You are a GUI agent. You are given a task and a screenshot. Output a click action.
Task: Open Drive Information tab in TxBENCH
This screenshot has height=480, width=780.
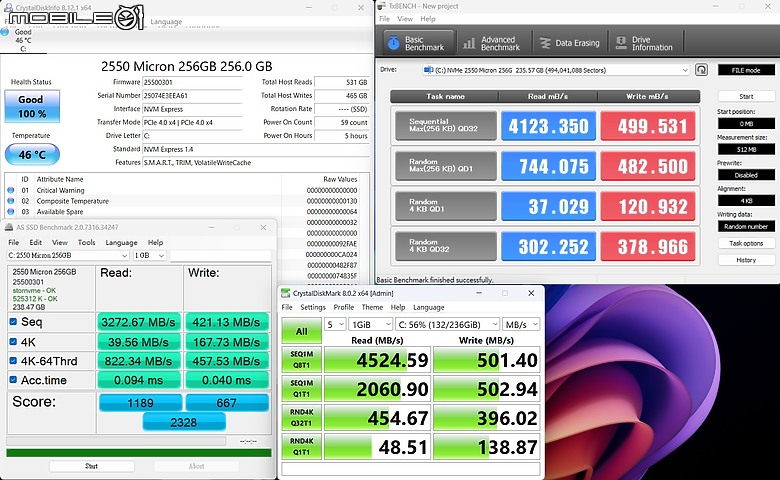pos(645,43)
